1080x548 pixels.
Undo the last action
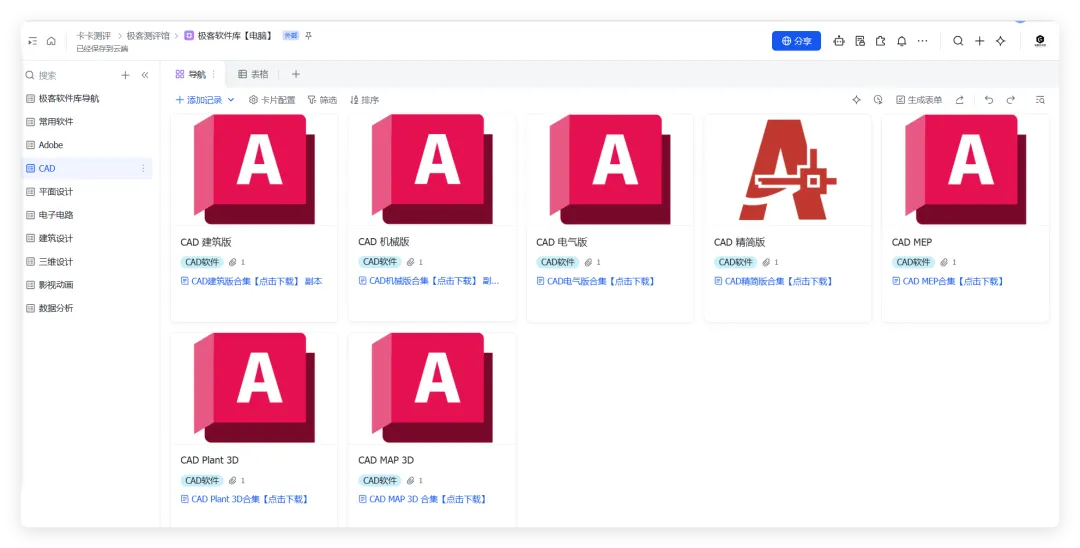point(988,100)
